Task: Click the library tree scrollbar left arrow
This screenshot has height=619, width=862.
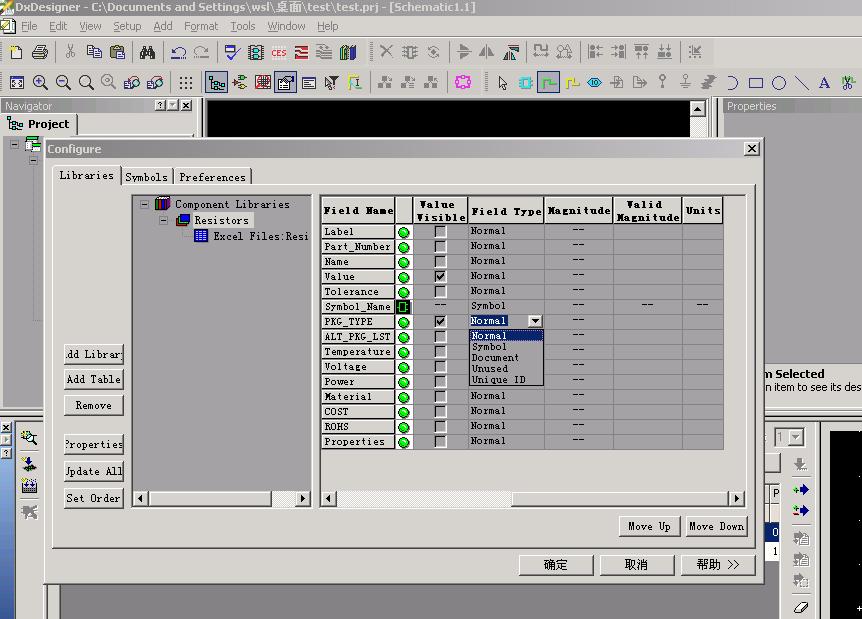Action: click(140, 499)
